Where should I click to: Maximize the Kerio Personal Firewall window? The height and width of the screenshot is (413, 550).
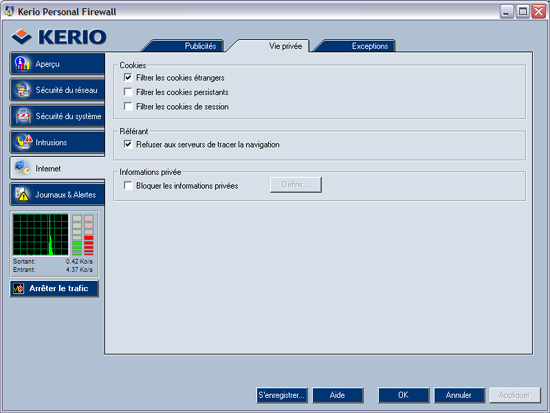point(523,12)
